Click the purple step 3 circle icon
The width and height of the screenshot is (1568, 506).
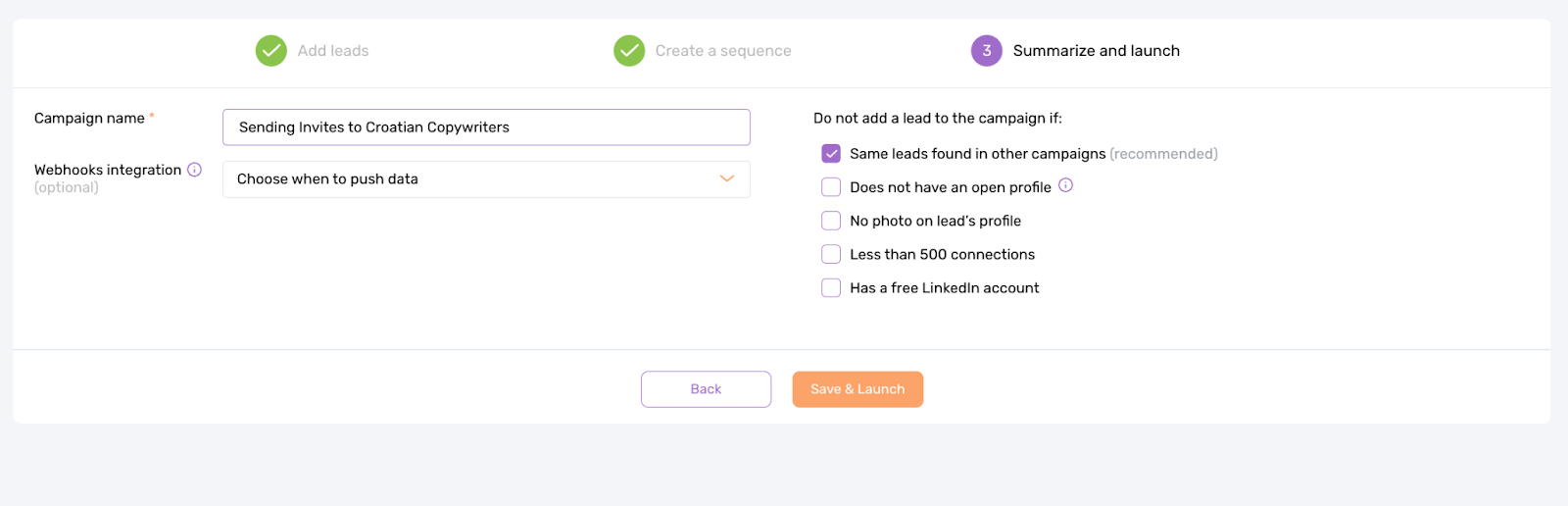pyautogui.click(x=987, y=51)
